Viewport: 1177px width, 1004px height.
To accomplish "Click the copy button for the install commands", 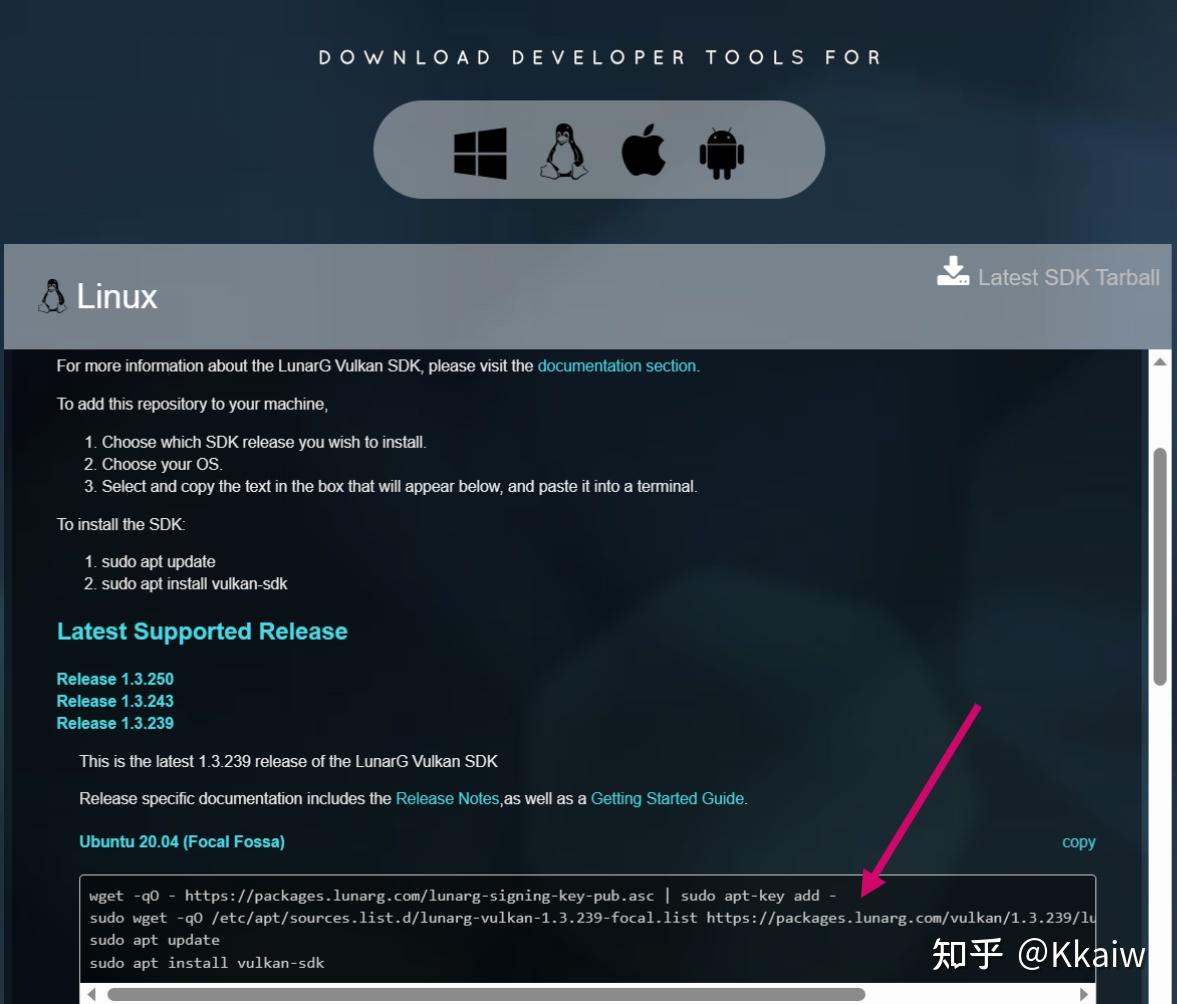I will (1078, 842).
